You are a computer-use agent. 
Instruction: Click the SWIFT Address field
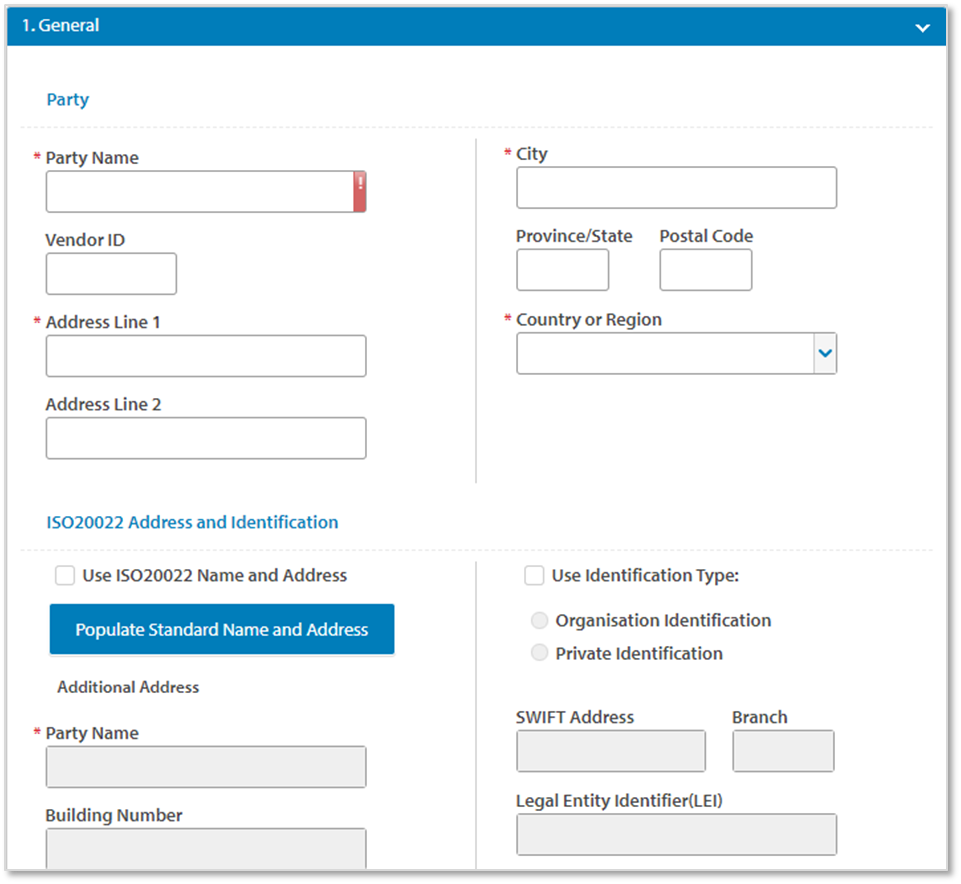click(610, 751)
